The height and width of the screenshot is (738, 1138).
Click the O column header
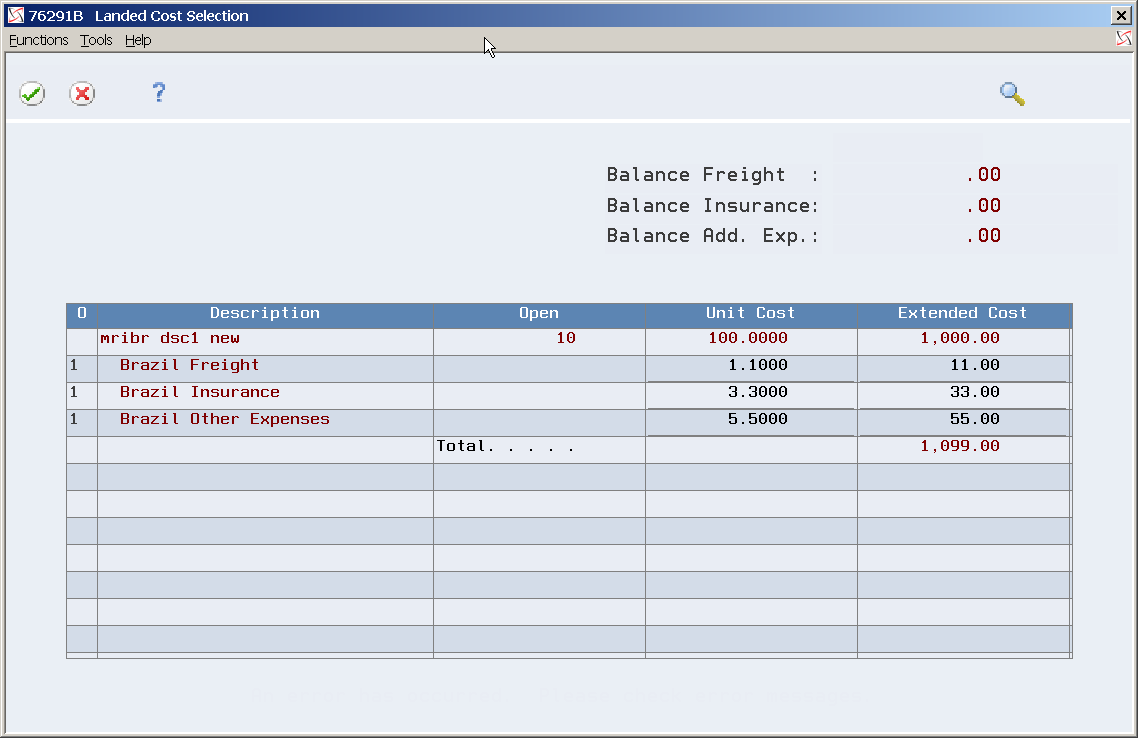82,313
